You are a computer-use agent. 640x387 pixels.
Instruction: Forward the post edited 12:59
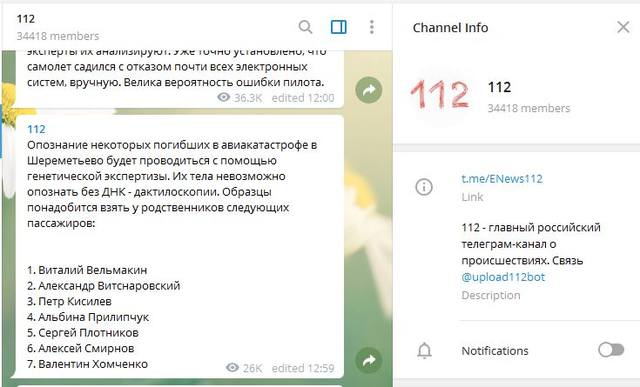369,360
